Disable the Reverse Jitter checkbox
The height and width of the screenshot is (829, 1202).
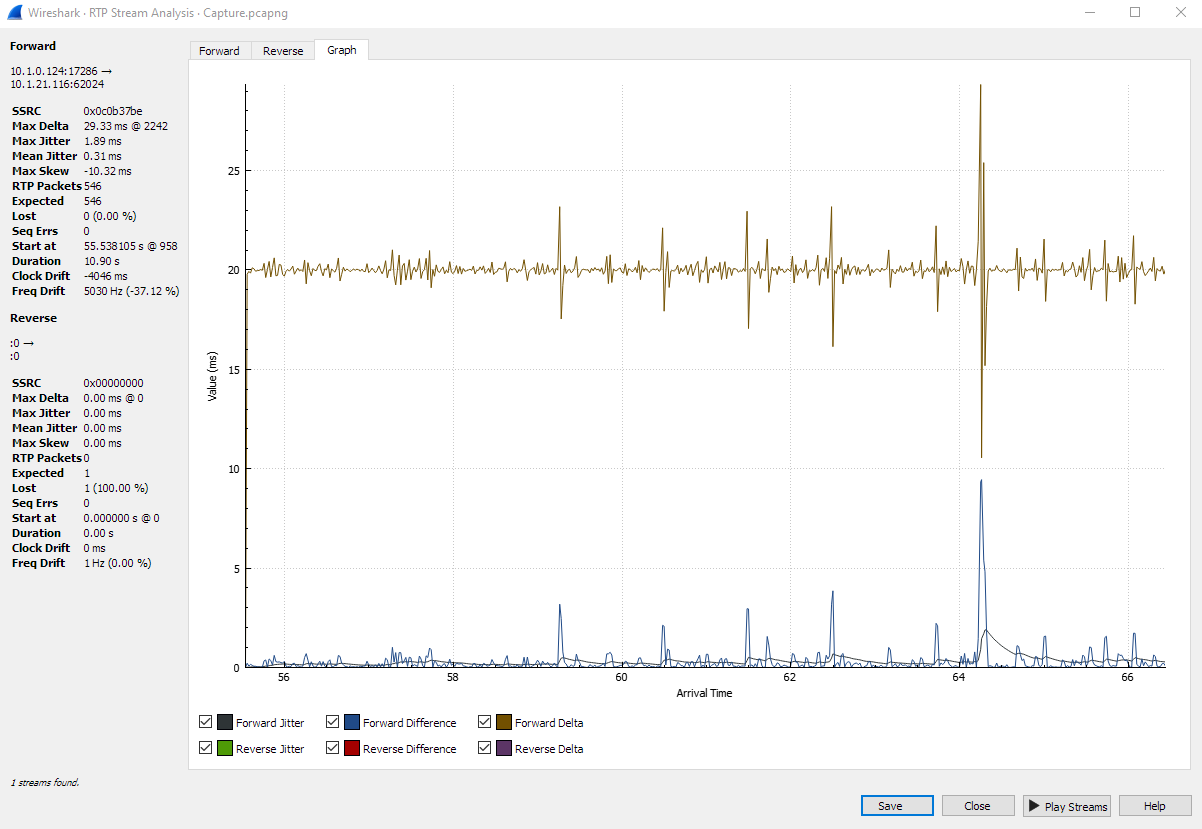pos(205,747)
